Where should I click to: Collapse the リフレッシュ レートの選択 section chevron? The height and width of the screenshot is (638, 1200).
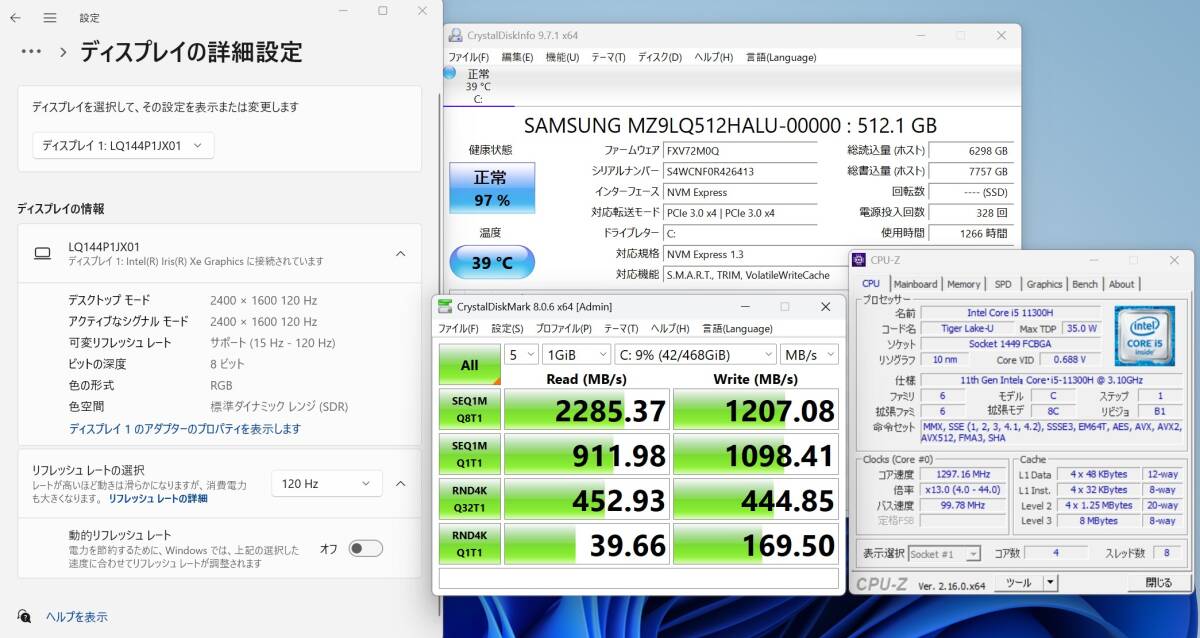coord(400,484)
